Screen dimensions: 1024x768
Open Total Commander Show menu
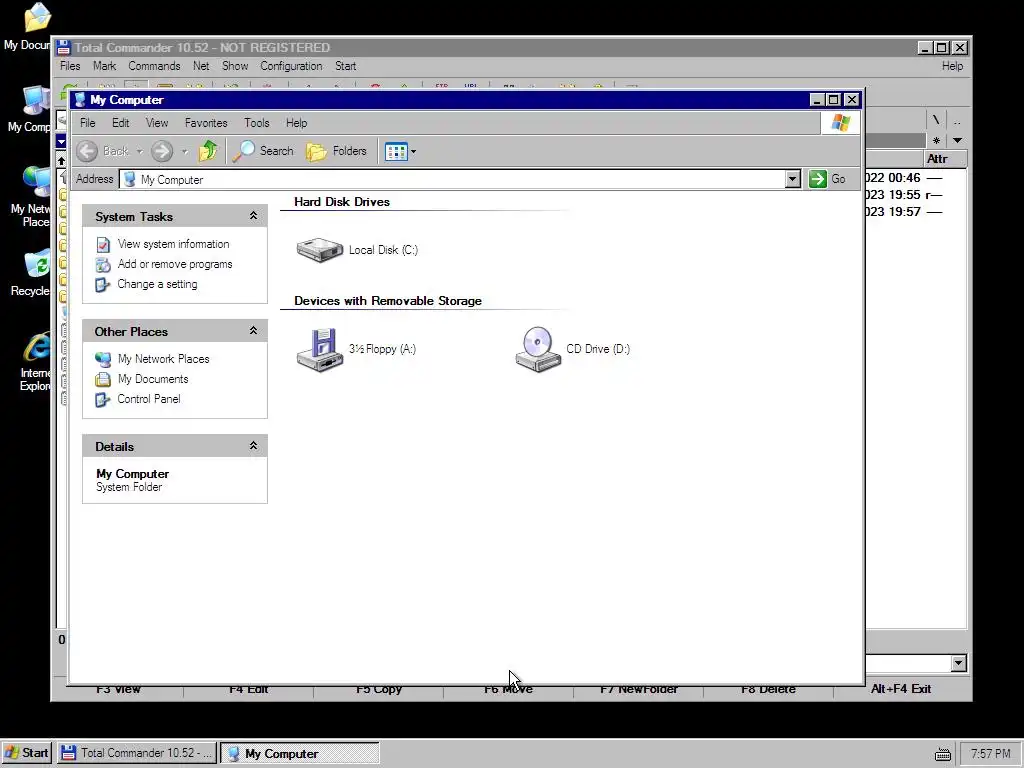[235, 66]
